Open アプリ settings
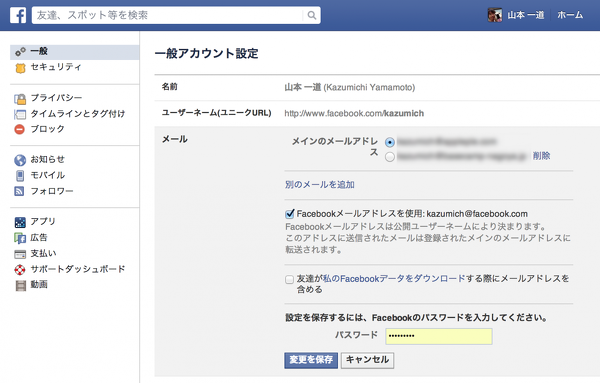 click(43, 222)
